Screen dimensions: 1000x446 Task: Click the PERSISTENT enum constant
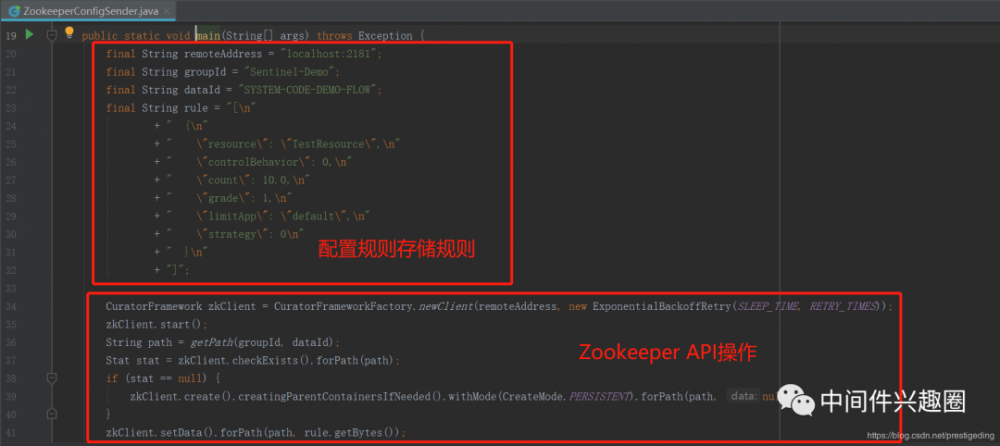599,396
